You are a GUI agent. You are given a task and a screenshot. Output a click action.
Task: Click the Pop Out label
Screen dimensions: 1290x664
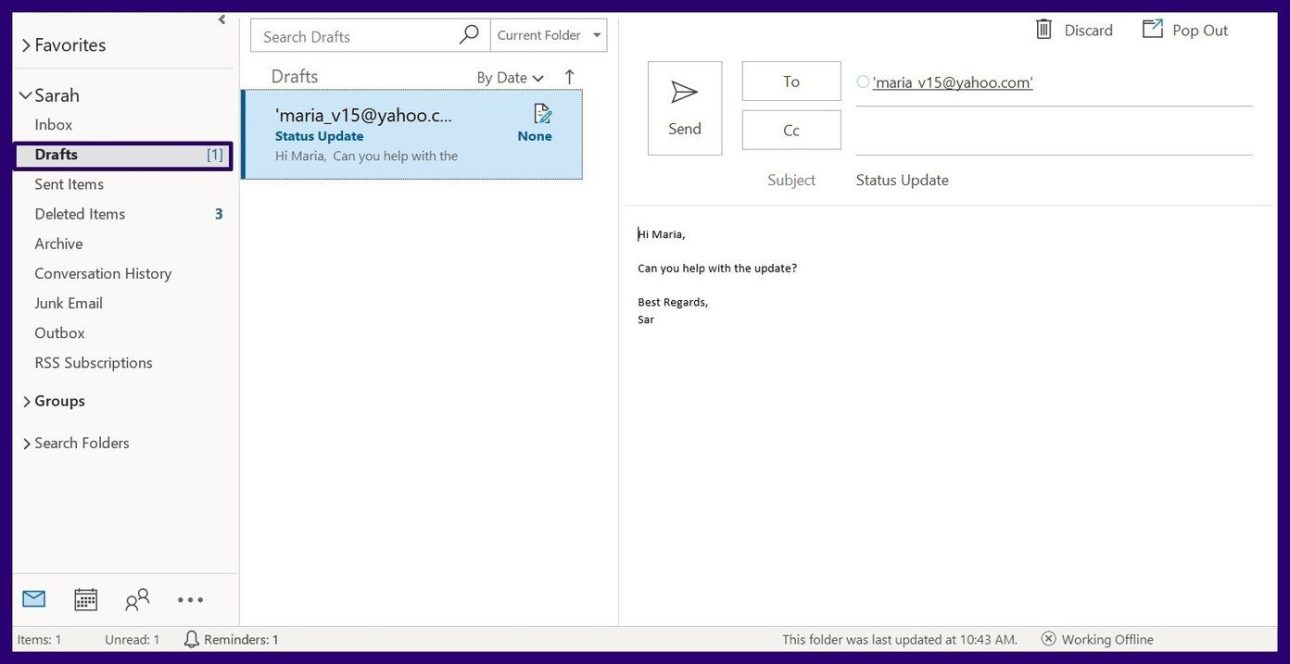click(x=1200, y=30)
